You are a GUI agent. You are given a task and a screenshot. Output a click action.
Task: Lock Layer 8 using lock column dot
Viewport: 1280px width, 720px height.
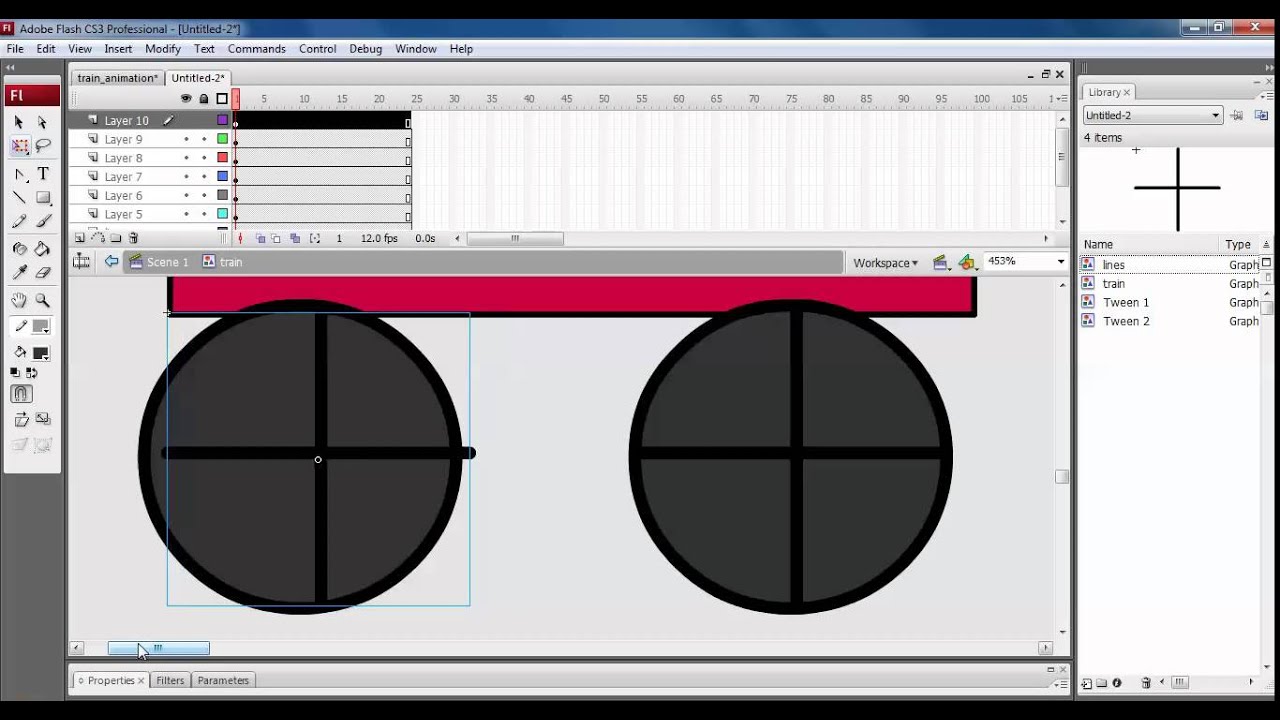pos(204,158)
